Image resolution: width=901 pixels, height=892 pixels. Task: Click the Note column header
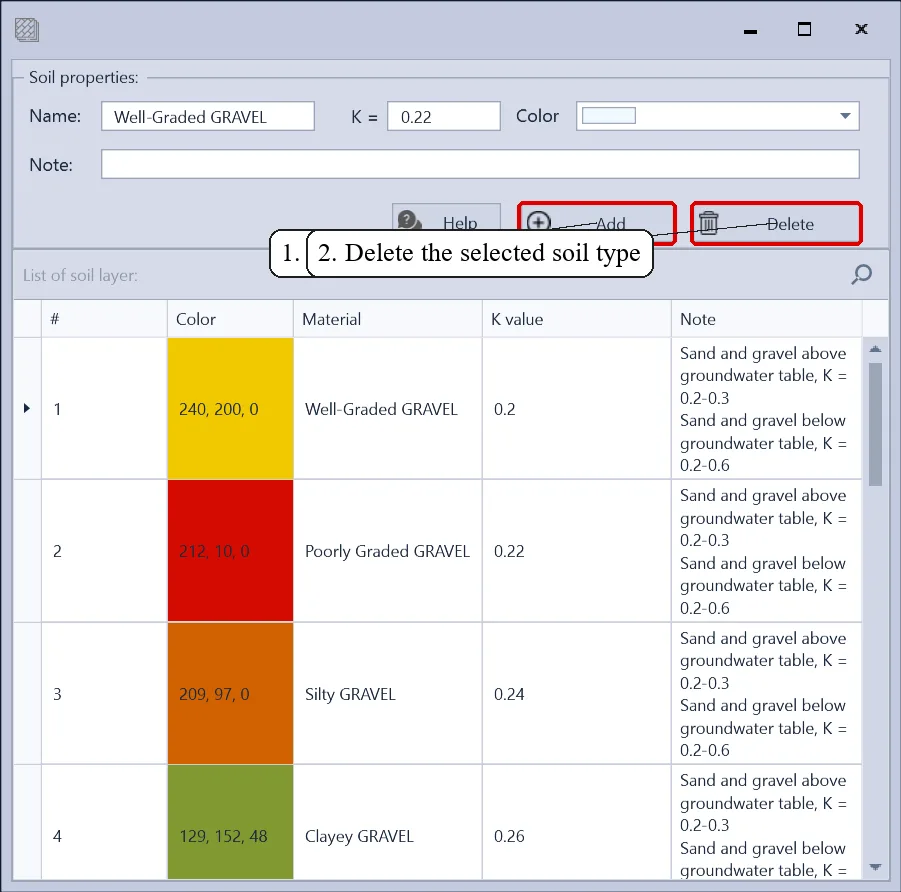coord(767,319)
